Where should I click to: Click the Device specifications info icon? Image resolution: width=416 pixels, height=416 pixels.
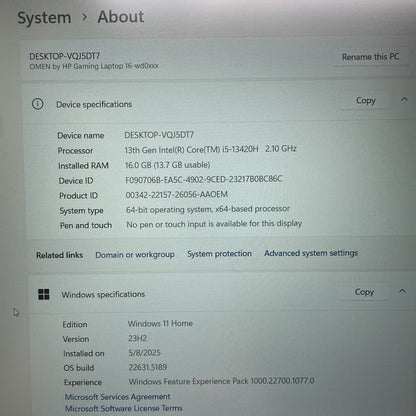tap(37, 104)
